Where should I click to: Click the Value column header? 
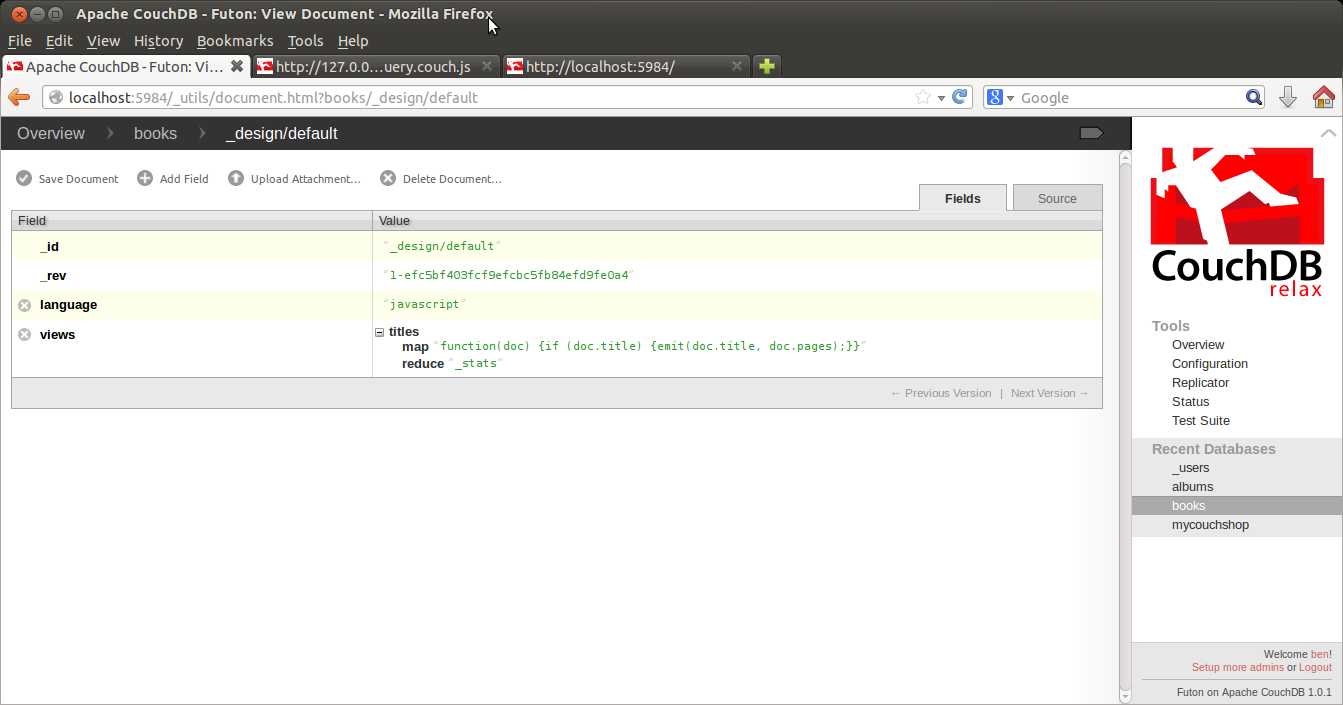[737, 220]
